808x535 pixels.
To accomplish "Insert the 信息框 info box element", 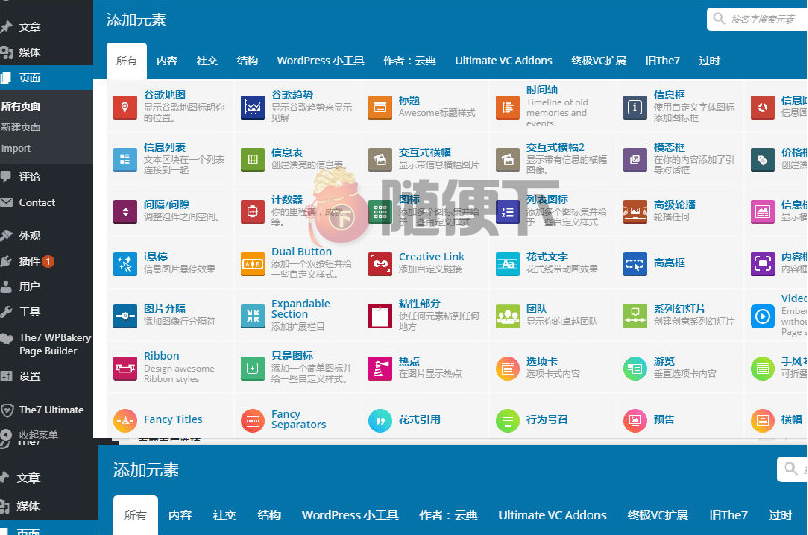I will [635, 108].
